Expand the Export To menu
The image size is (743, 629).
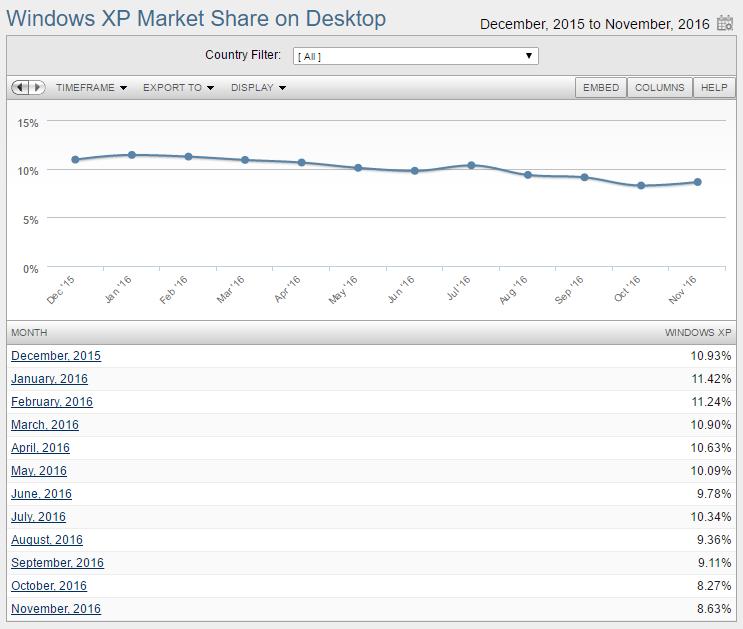point(178,88)
